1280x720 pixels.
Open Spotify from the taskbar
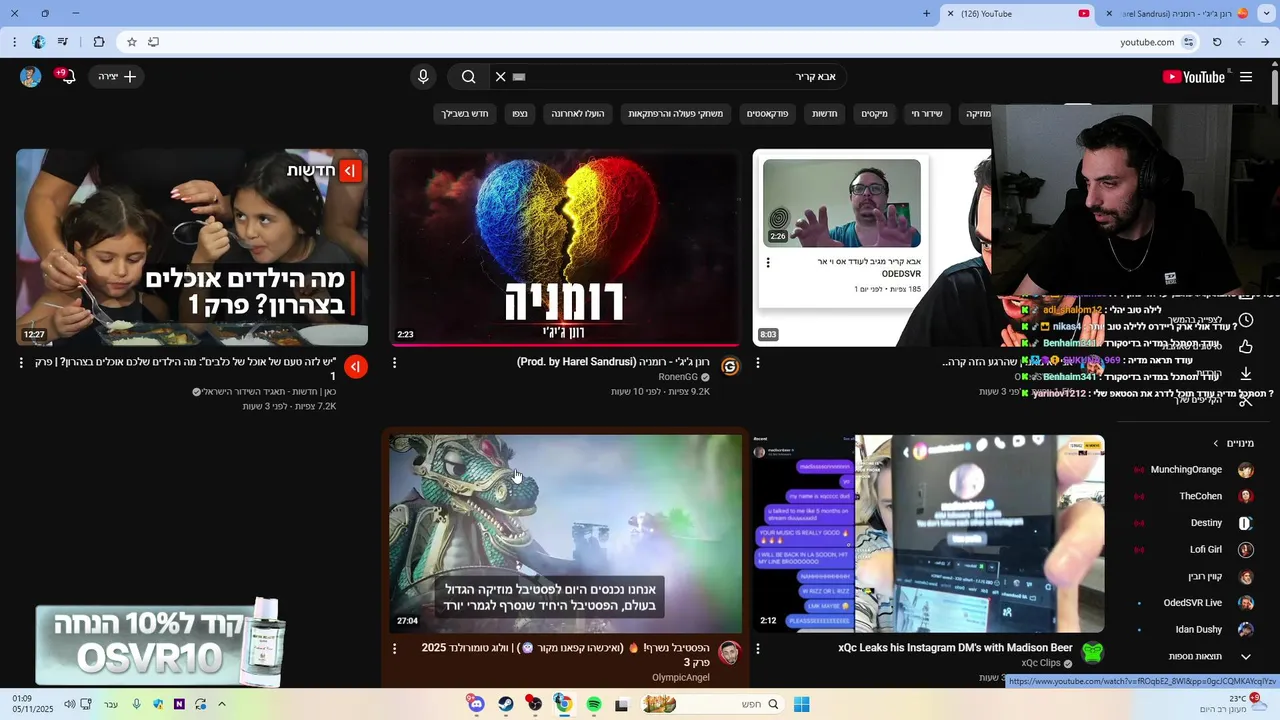[594, 705]
